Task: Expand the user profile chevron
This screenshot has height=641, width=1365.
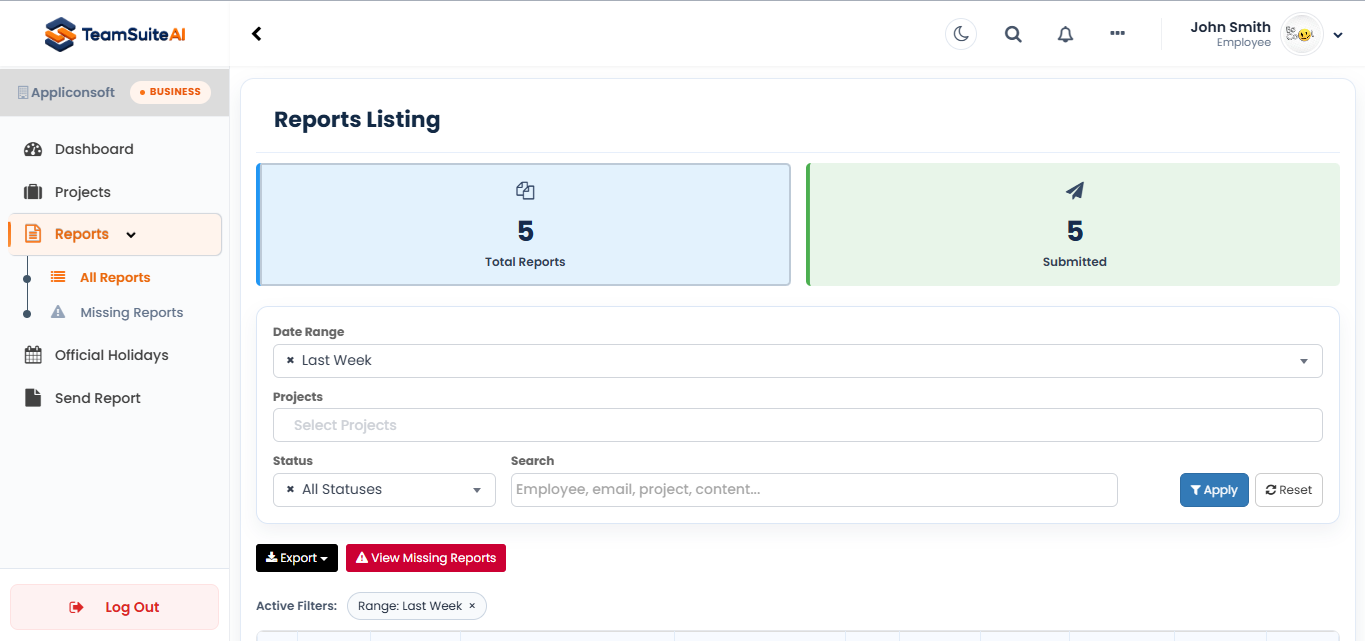Action: click(x=1338, y=35)
